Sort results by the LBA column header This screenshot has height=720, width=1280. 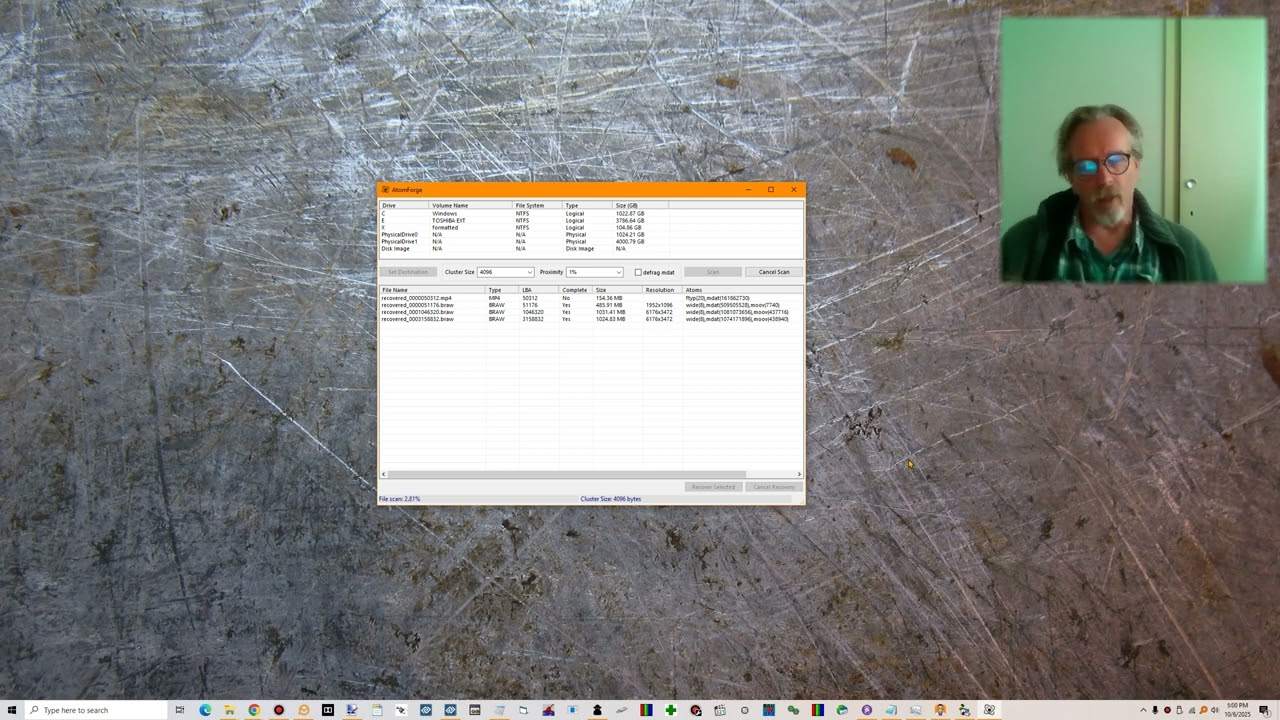539,290
